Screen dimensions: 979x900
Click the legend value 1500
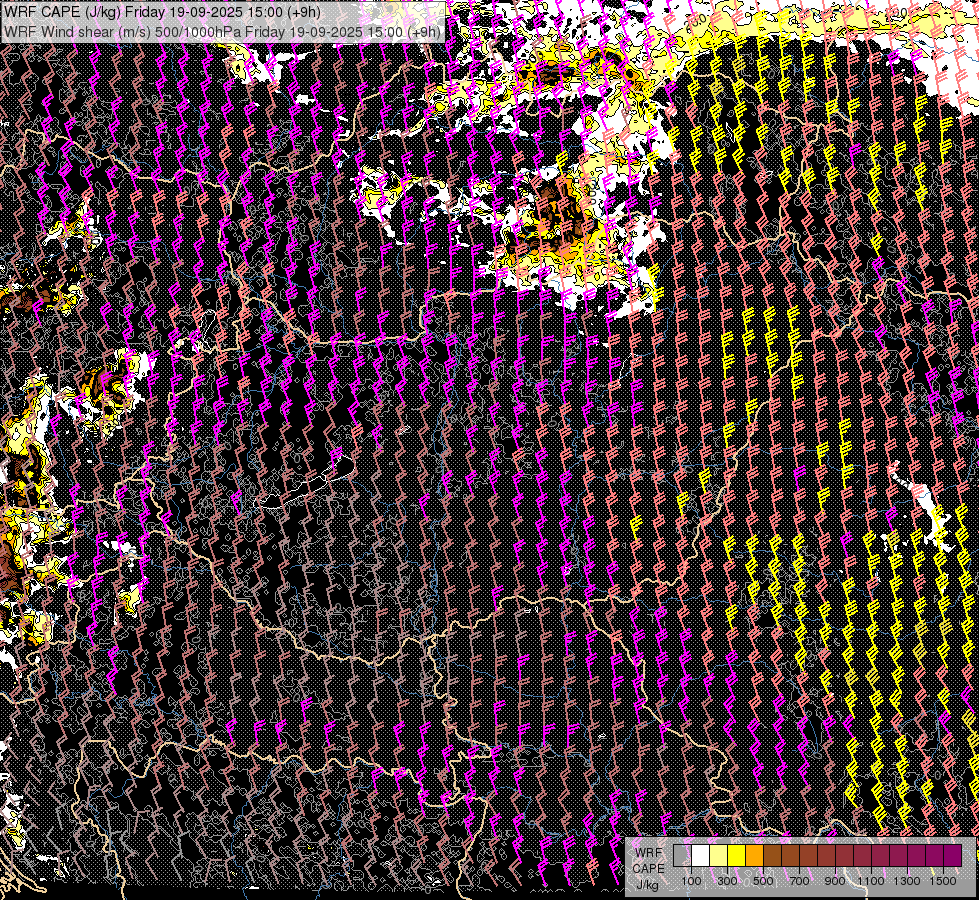943,881
